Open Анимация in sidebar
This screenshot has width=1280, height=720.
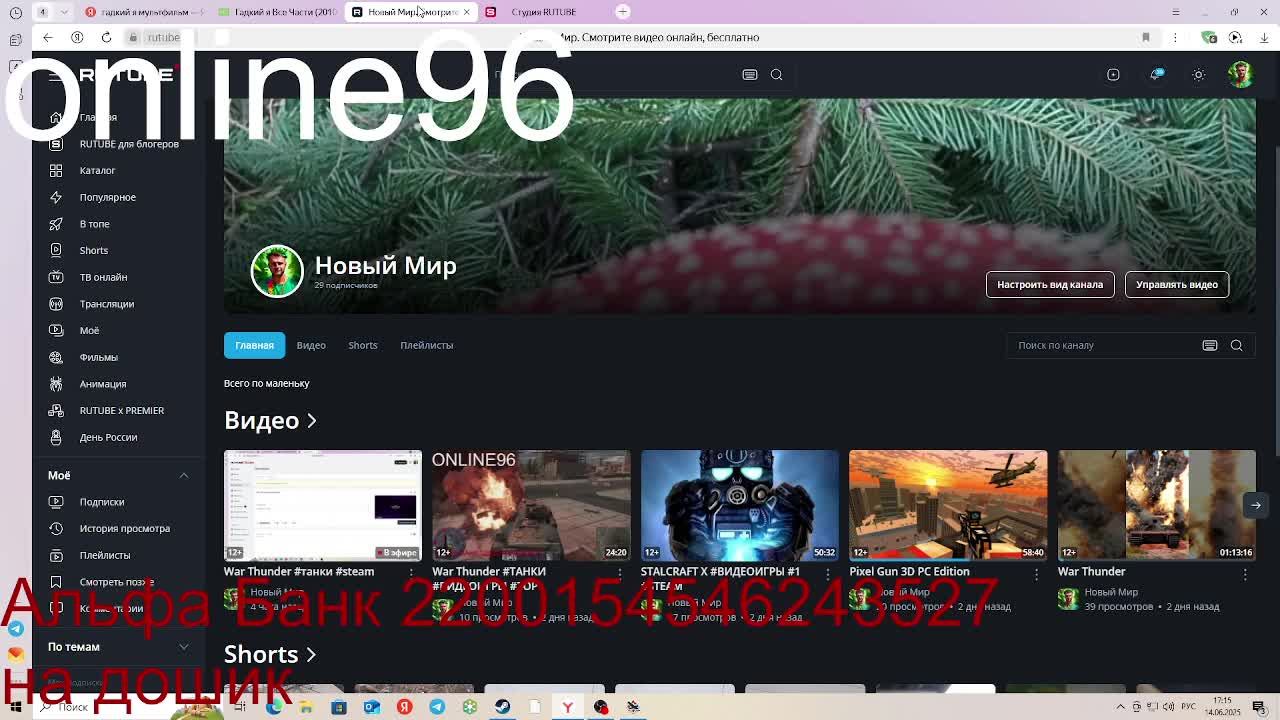[x=118, y=384]
